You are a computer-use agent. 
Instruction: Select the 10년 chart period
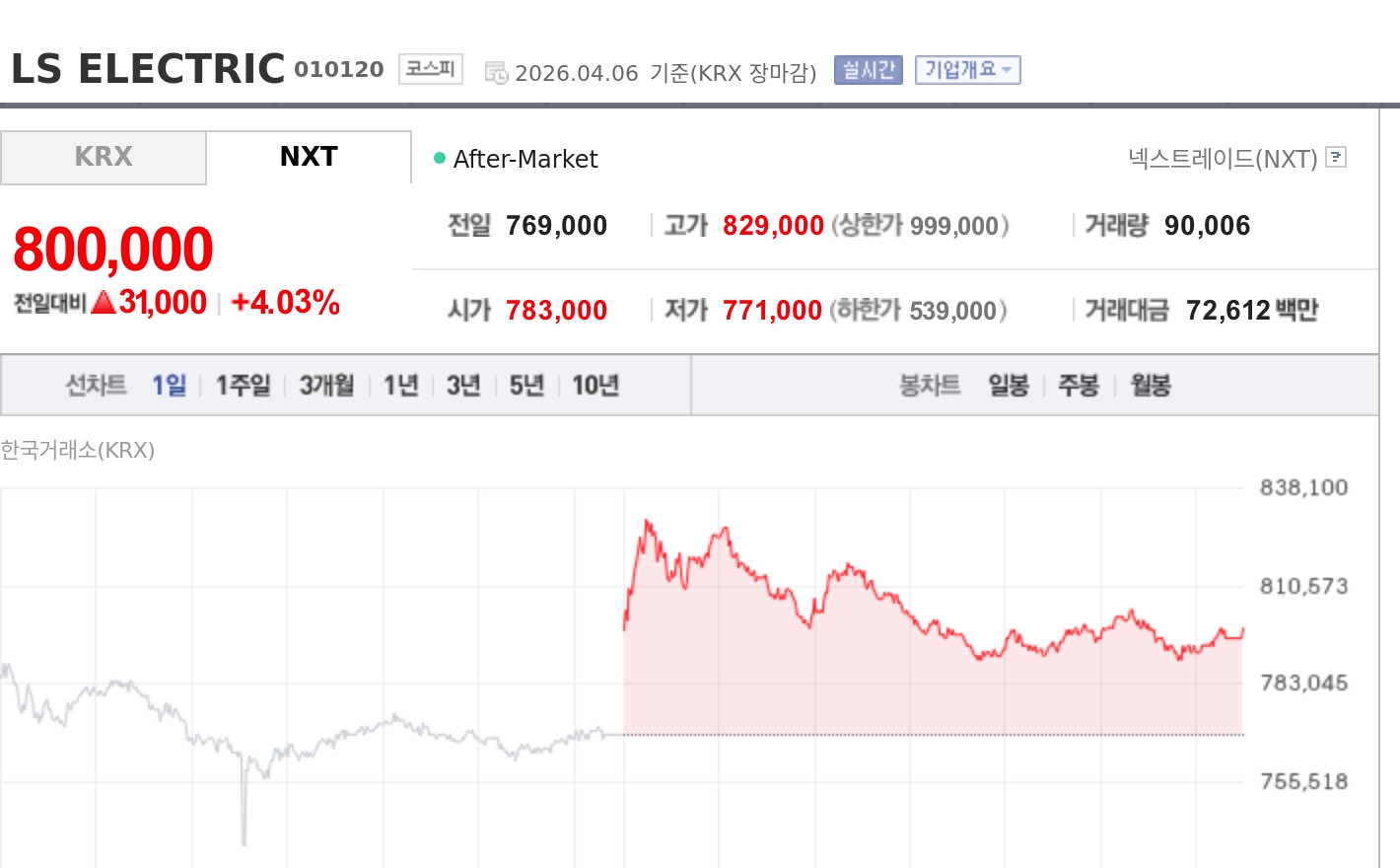595,386
